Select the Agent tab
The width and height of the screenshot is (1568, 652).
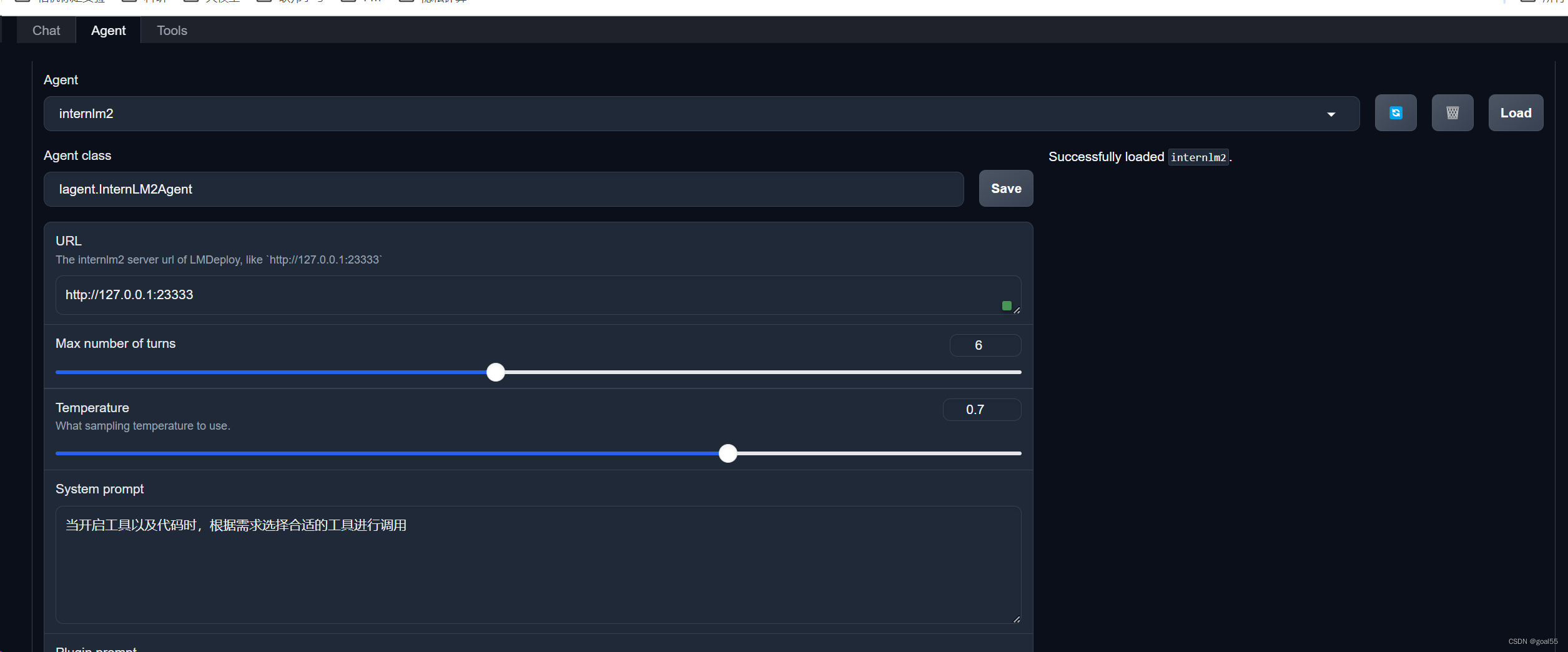click(108, 31)
